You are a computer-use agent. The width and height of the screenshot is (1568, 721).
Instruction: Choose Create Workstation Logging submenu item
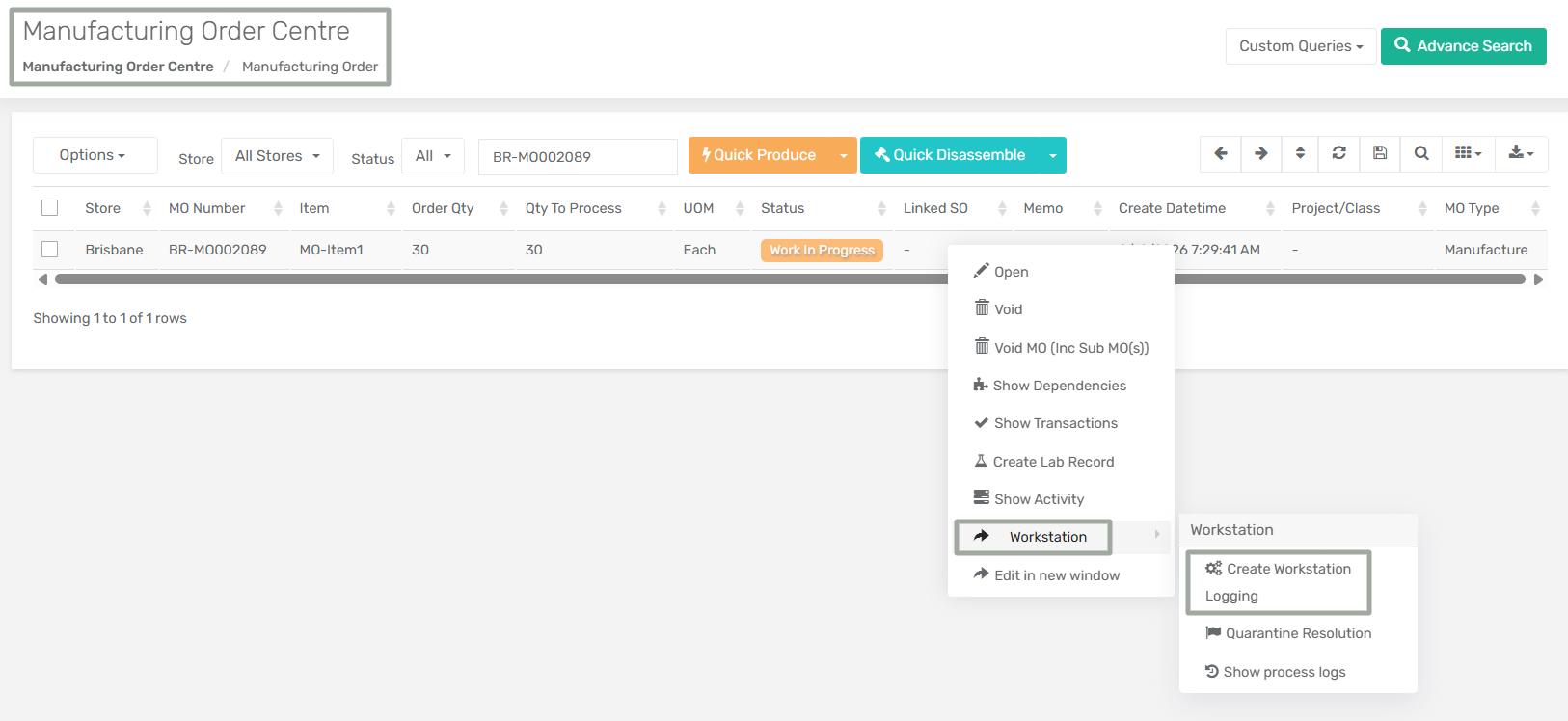(1278, 582)
